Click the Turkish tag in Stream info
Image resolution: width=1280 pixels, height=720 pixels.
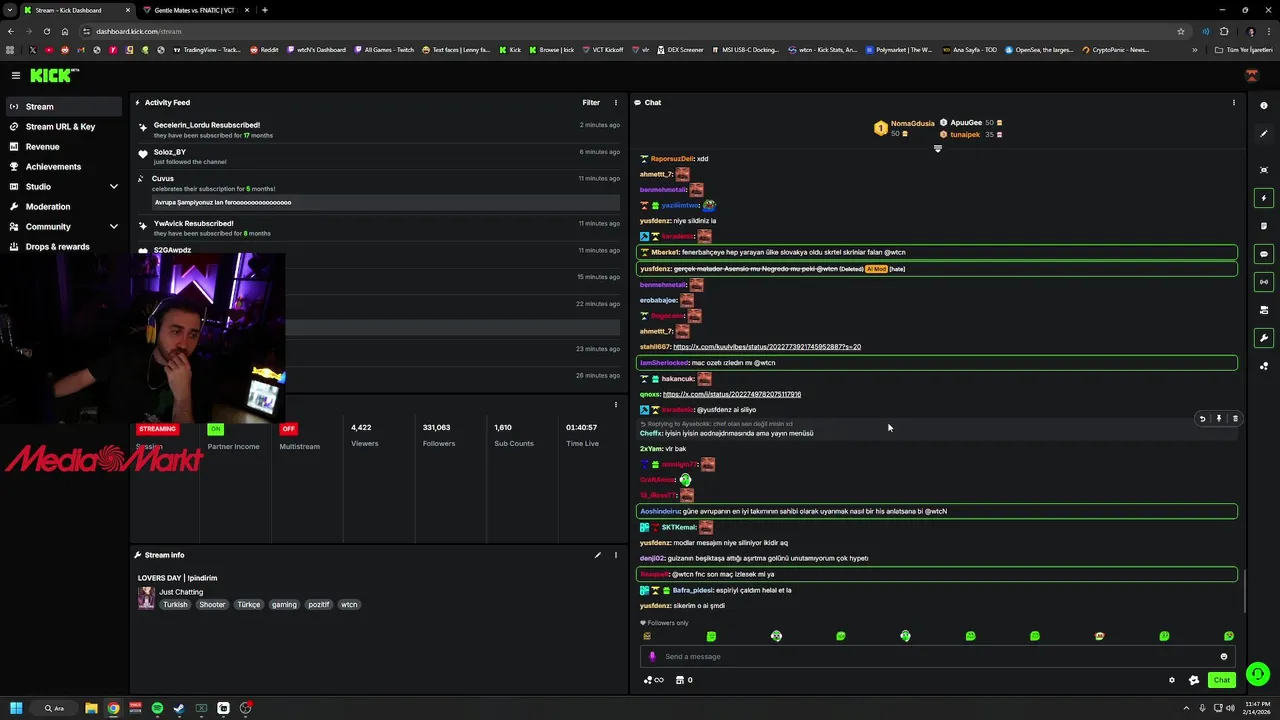tap(175, 604)
